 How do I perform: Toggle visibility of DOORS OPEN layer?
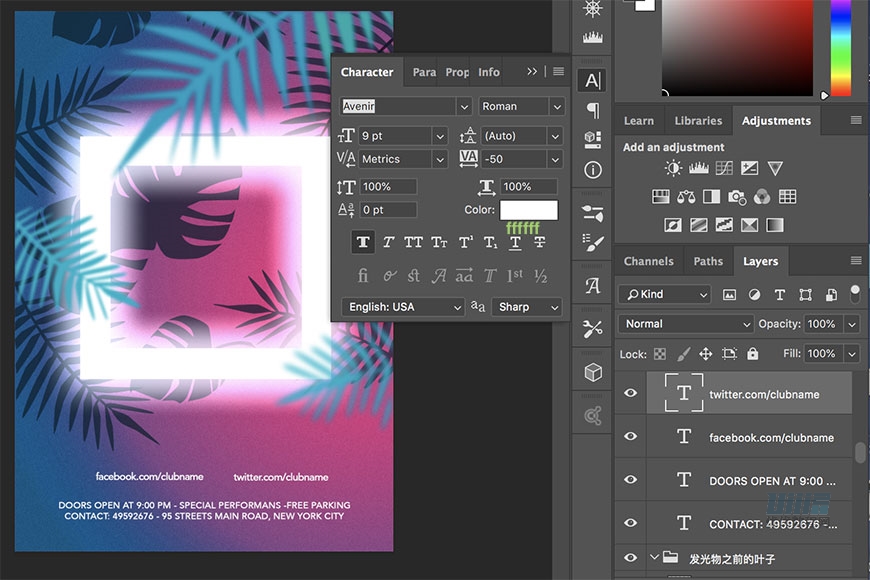click(x=630, y=480)
